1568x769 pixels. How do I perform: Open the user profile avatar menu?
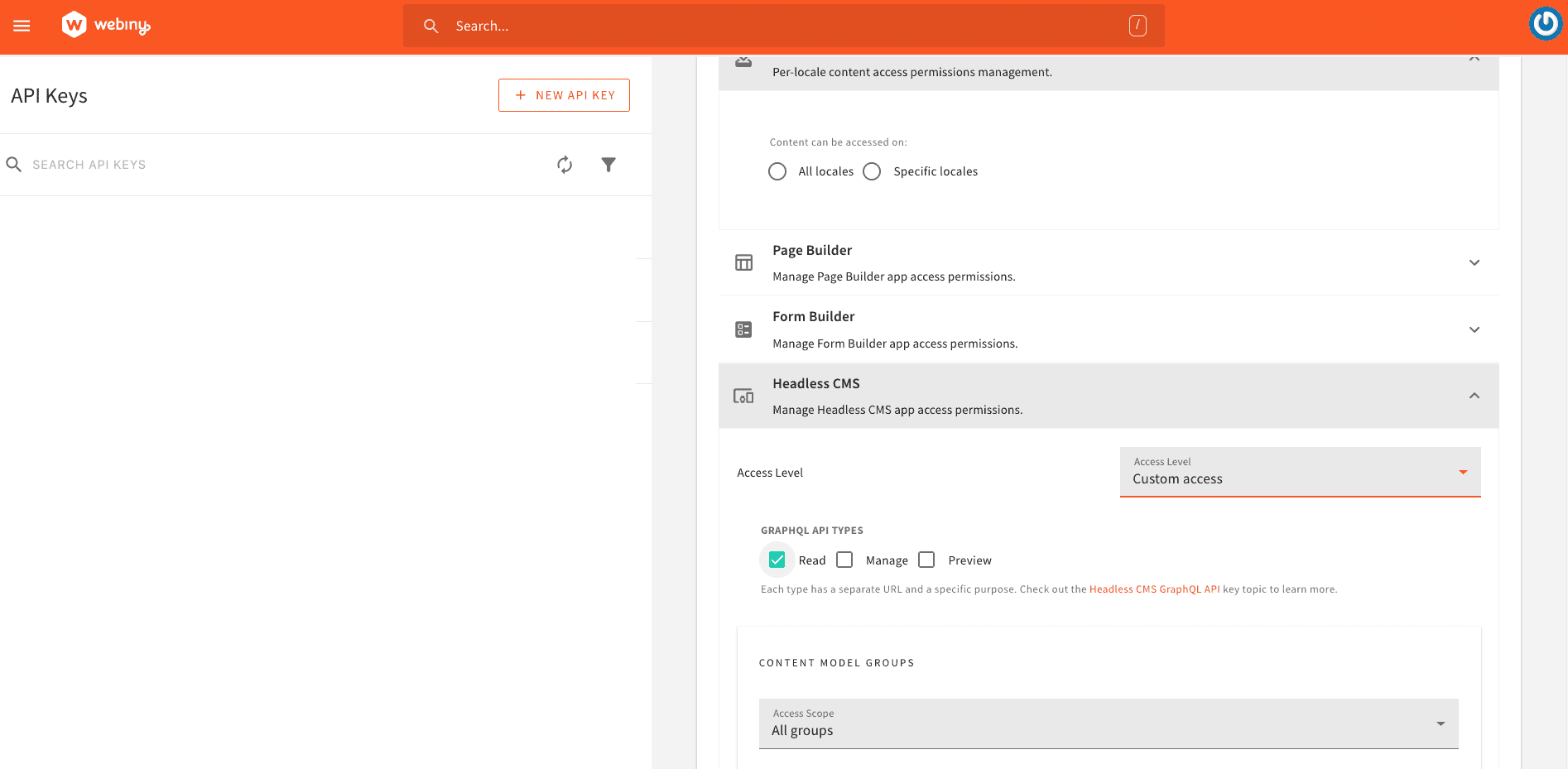[1545, 24]
